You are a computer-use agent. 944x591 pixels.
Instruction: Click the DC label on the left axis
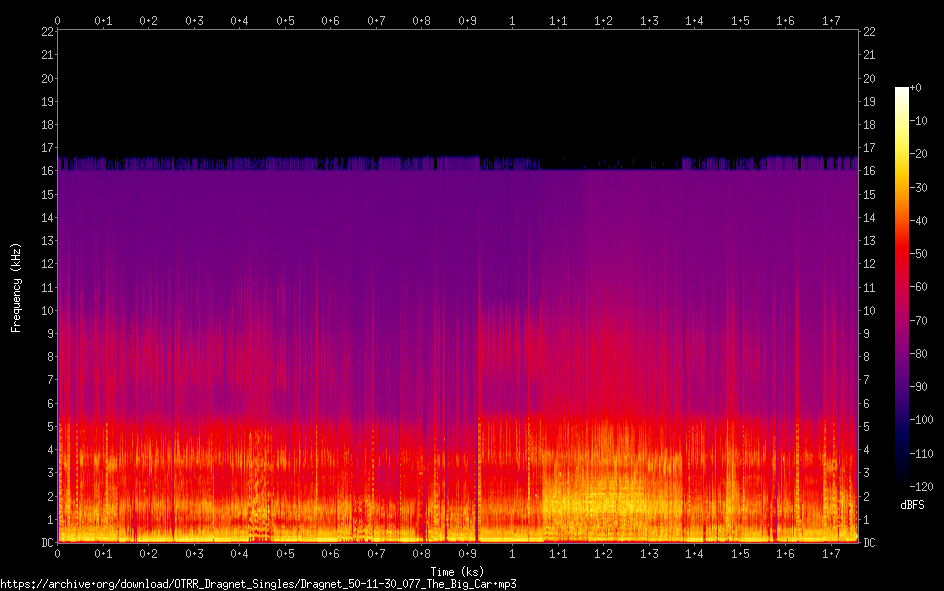(x=47, y=543)
